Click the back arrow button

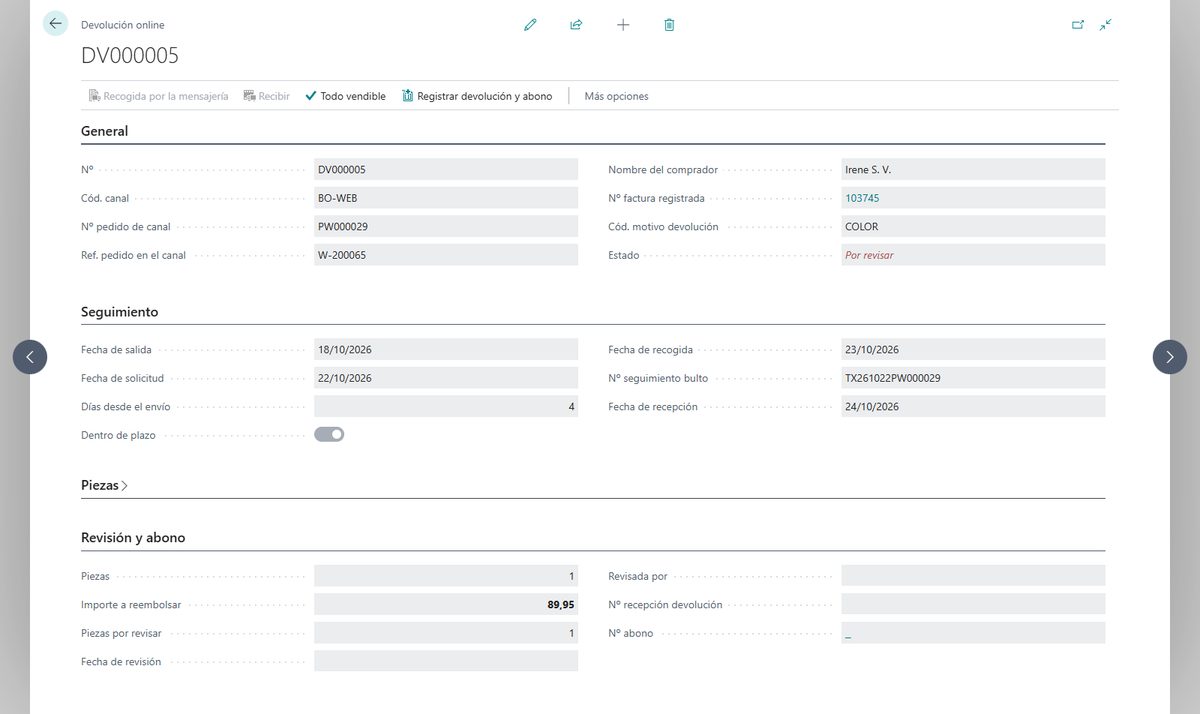55,23
